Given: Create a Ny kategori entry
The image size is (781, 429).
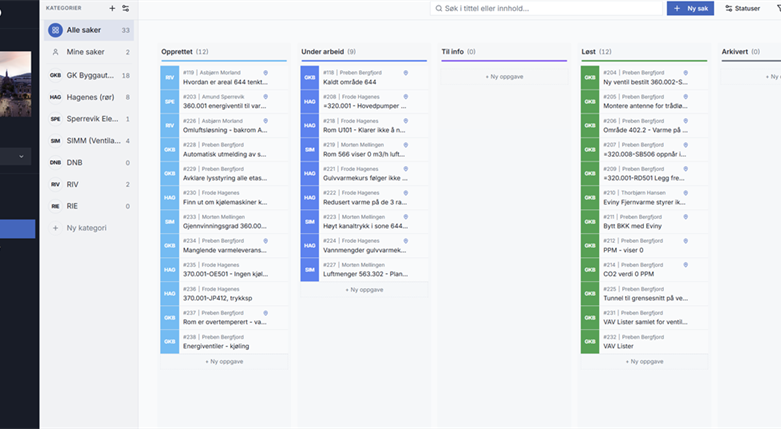Looking at the screenshot, I should click(89, 228).
